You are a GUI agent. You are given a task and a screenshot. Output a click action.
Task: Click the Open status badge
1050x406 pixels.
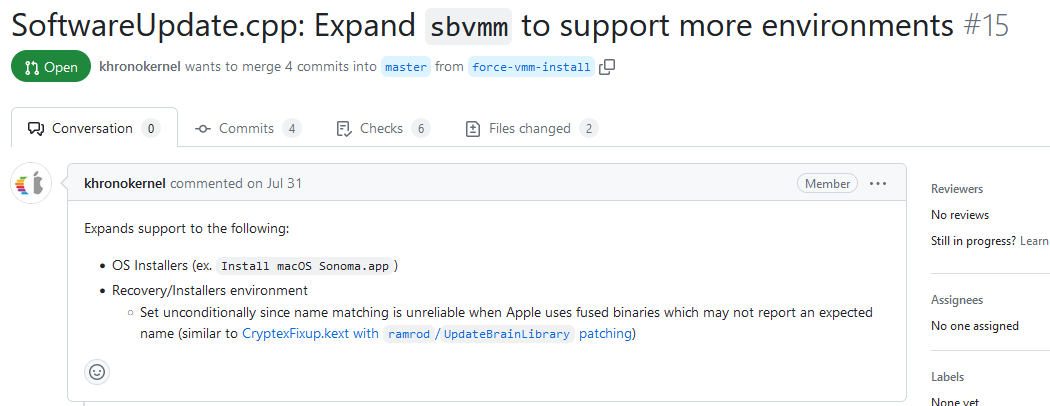pos(44,68)
